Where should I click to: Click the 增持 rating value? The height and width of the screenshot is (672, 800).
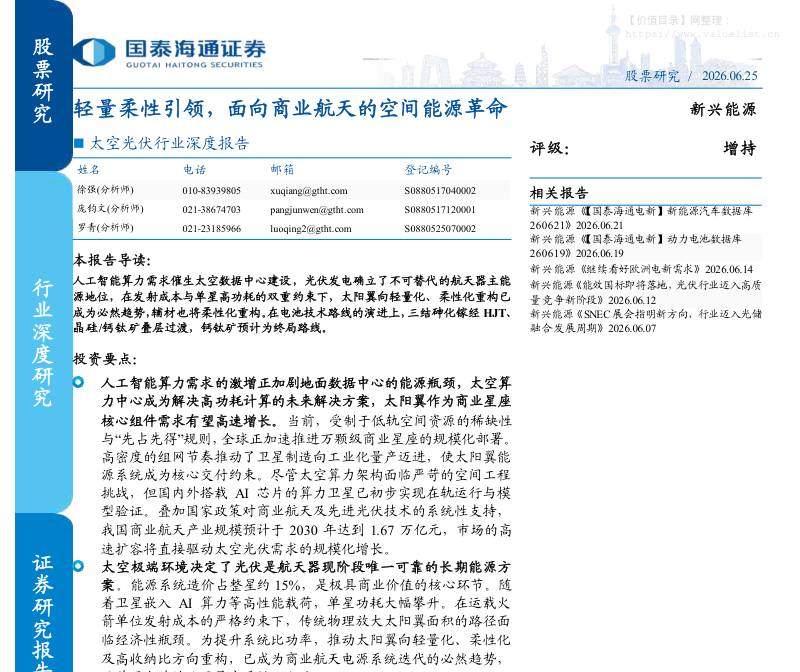point(740,148)
